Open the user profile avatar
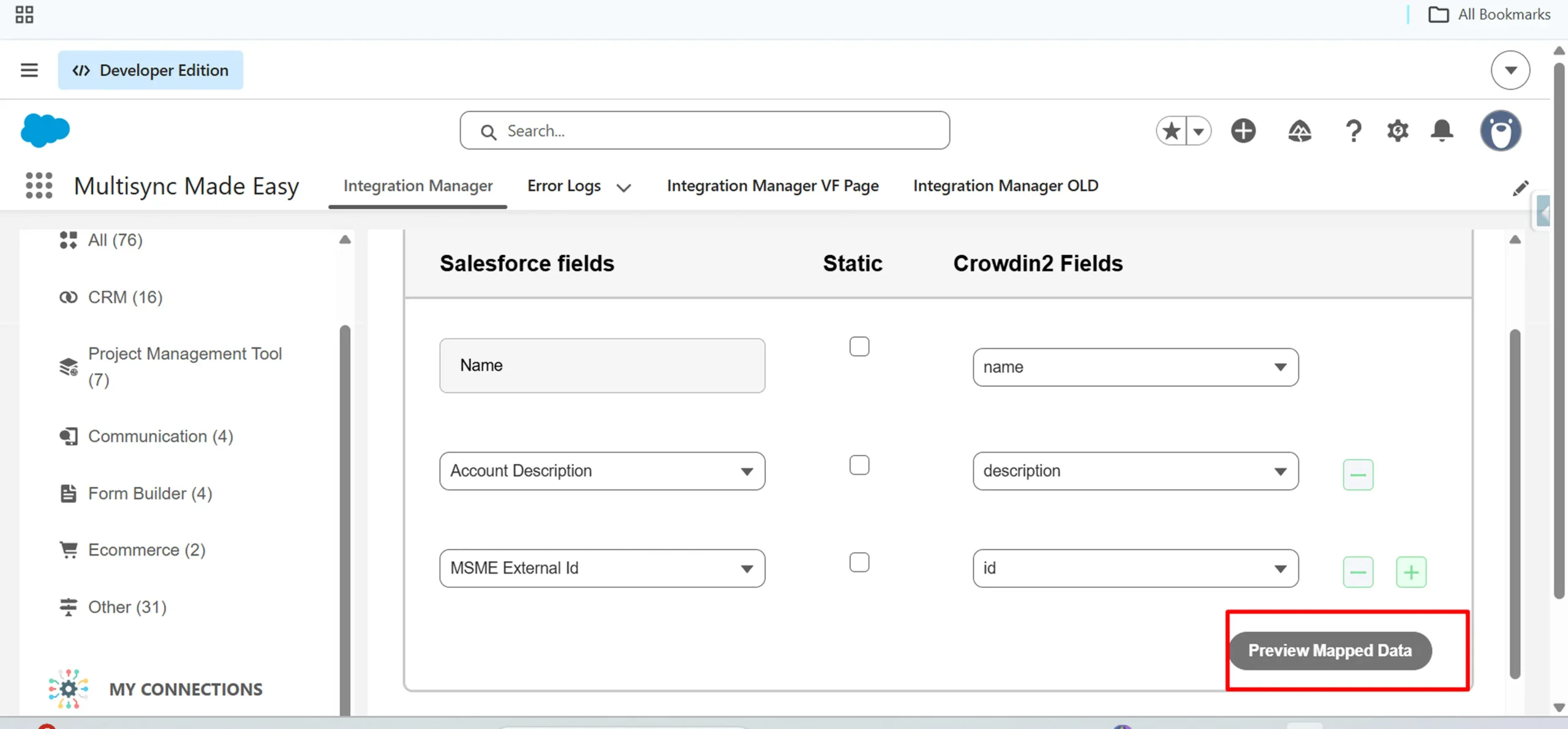 click(x=1500, y=130)
